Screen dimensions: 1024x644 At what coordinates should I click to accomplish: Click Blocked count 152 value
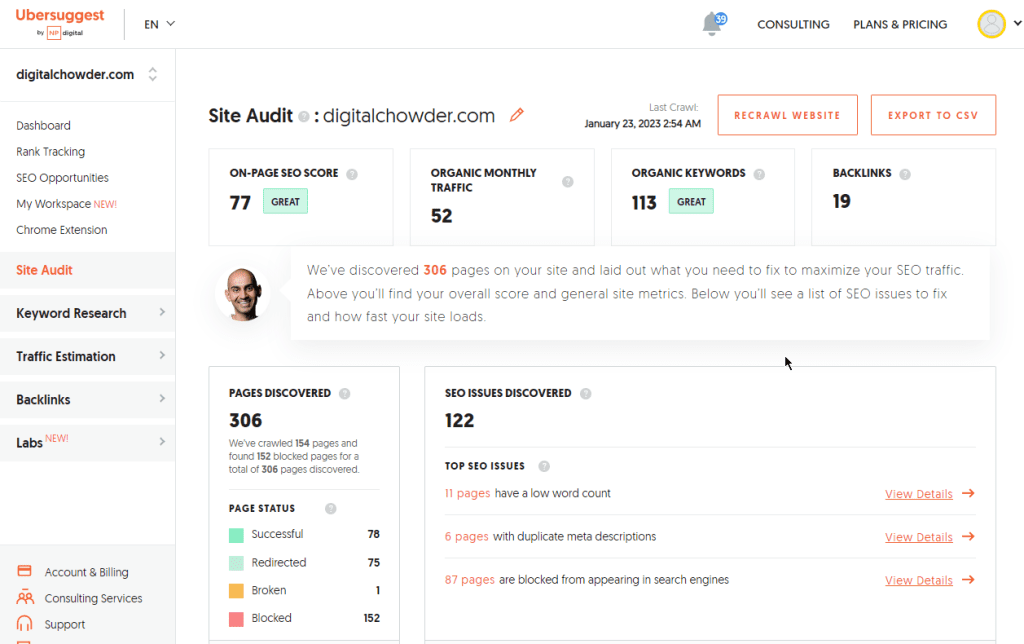pyautogui.click(x=372, y=618)
